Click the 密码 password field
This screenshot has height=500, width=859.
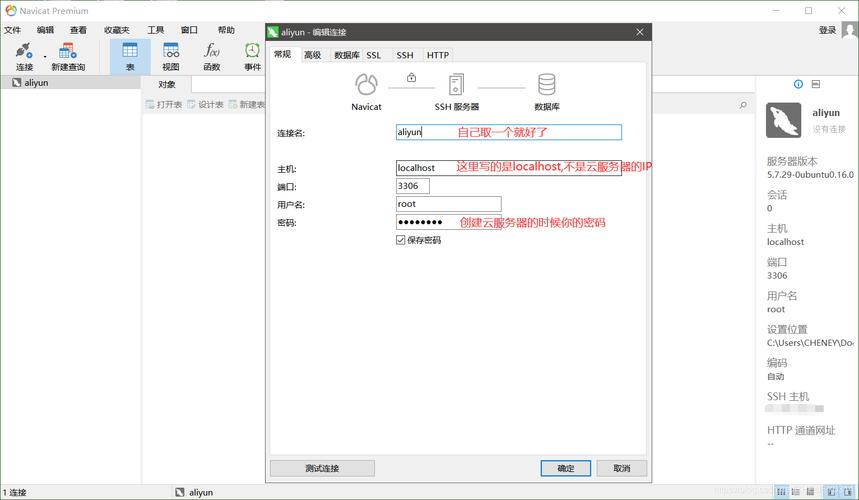448,222
